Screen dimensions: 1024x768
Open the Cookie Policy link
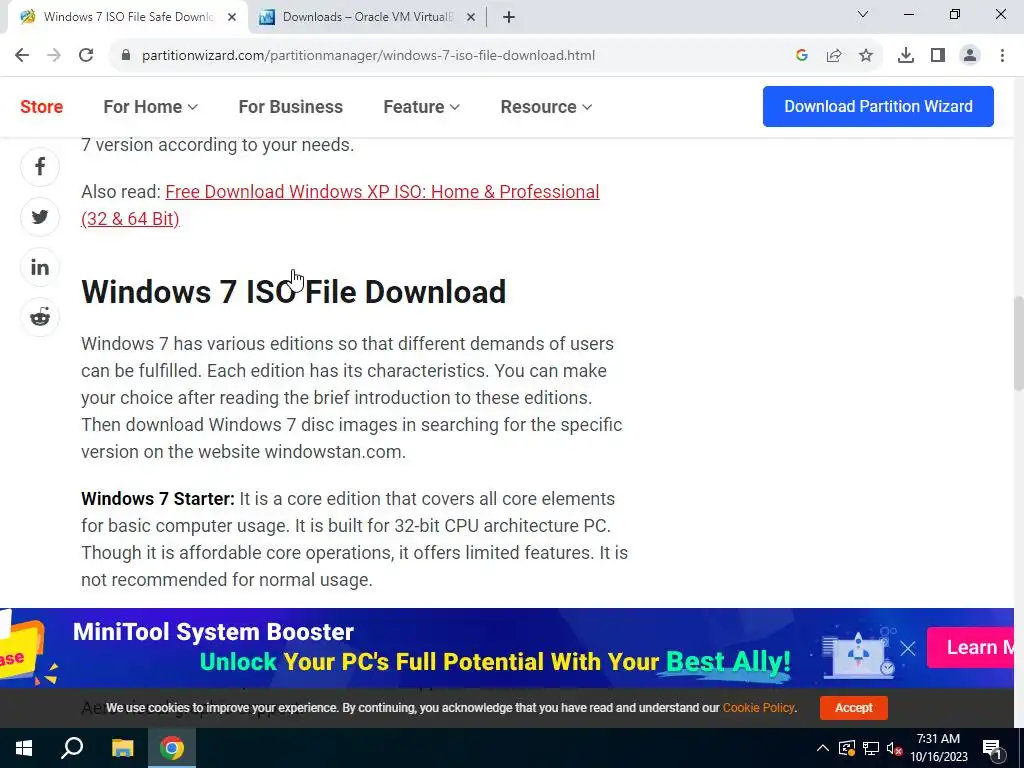(758, 707)
